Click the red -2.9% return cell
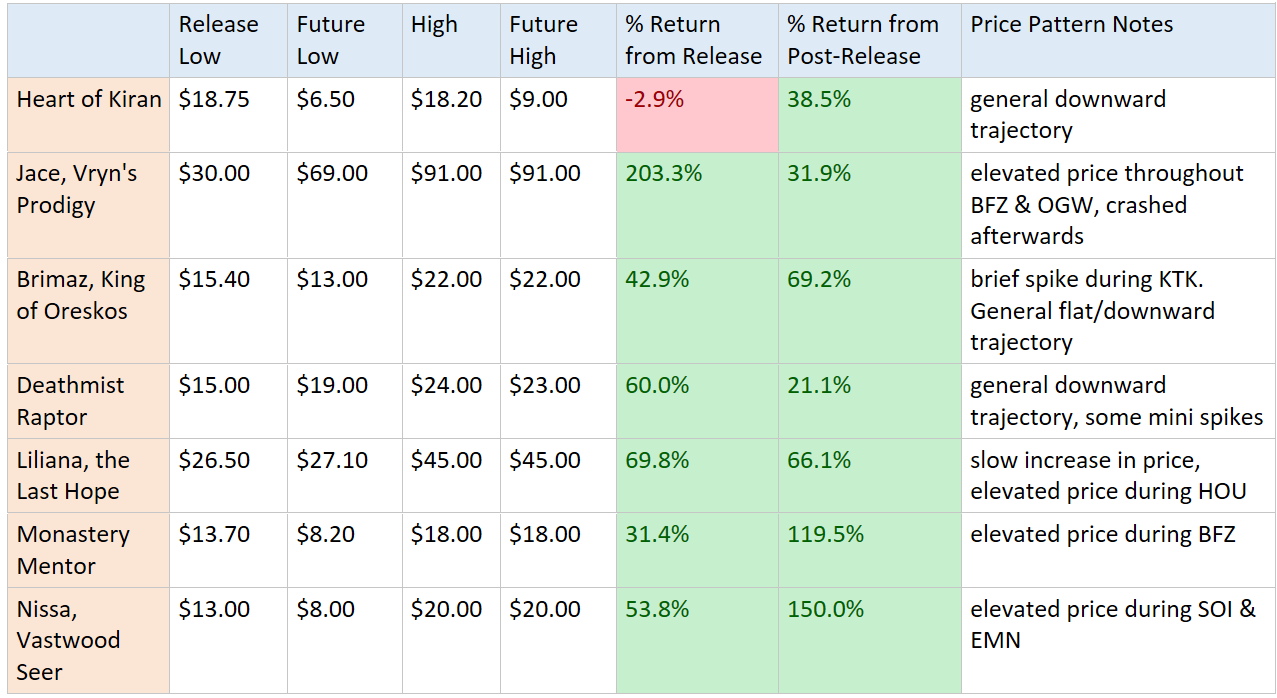The height and width of the screenshot is (698, 1277). [697, 115]
